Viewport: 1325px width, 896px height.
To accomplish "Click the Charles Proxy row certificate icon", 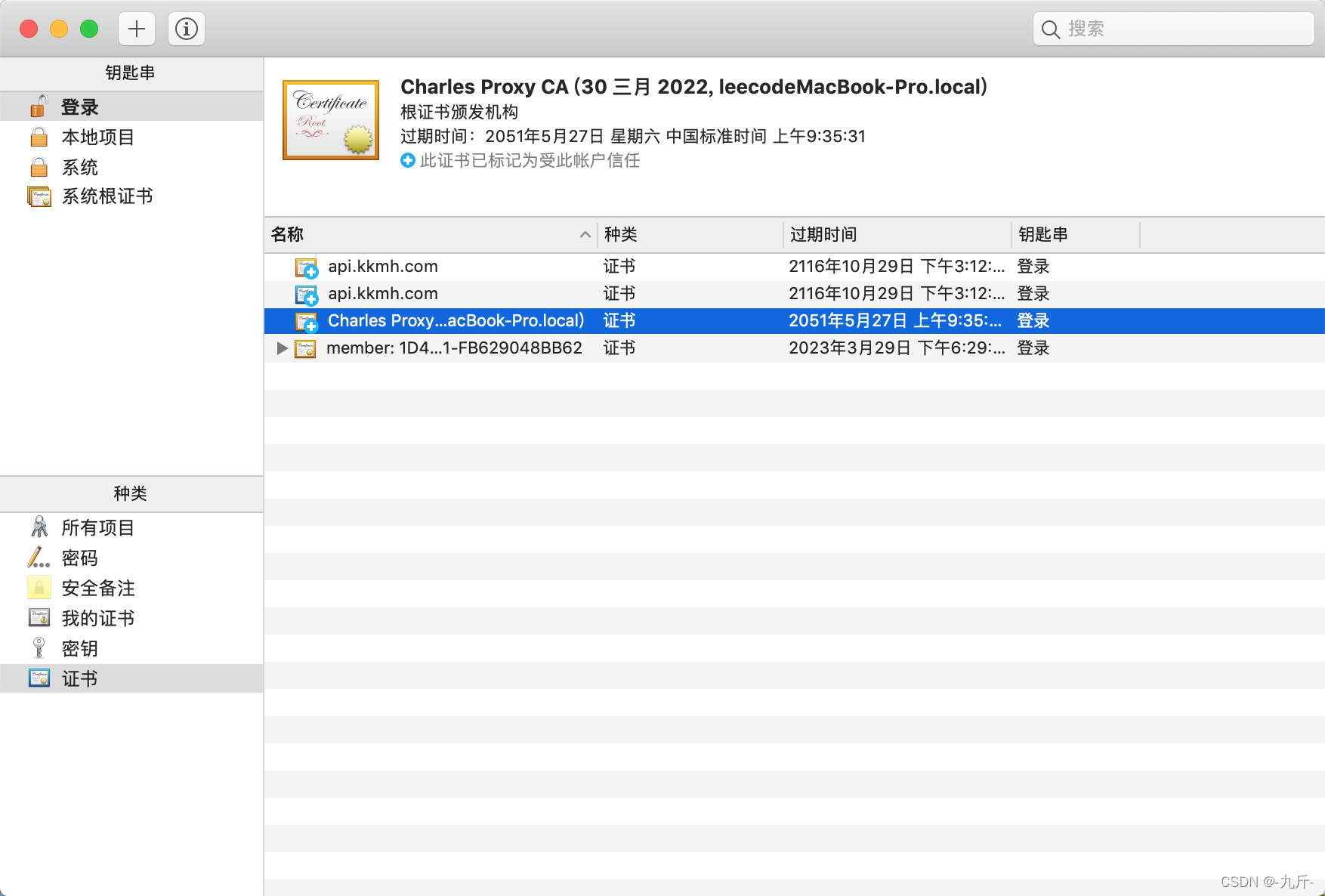I will click(x=306, y=322).
